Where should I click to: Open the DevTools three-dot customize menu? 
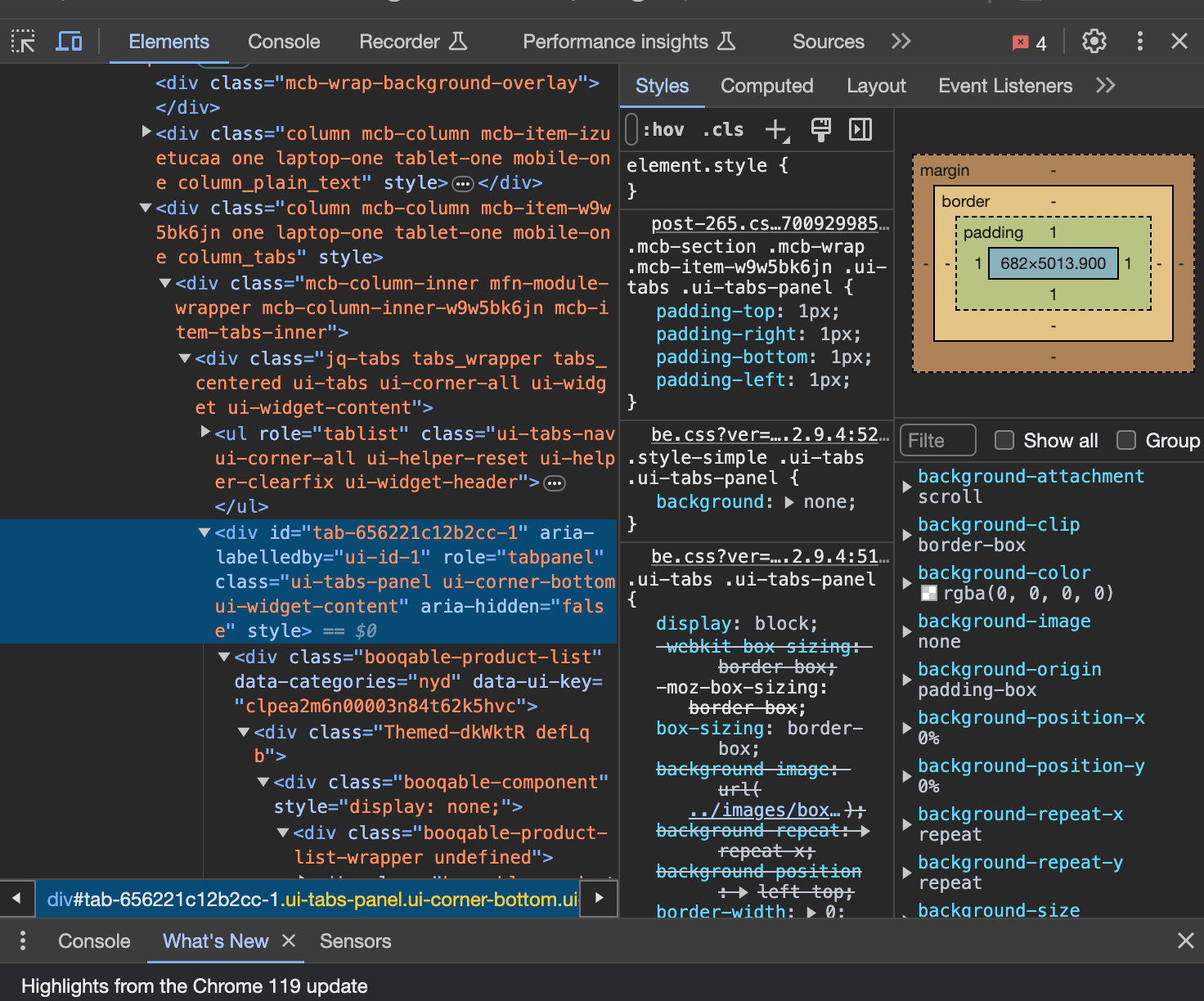tap(1139, 42)
